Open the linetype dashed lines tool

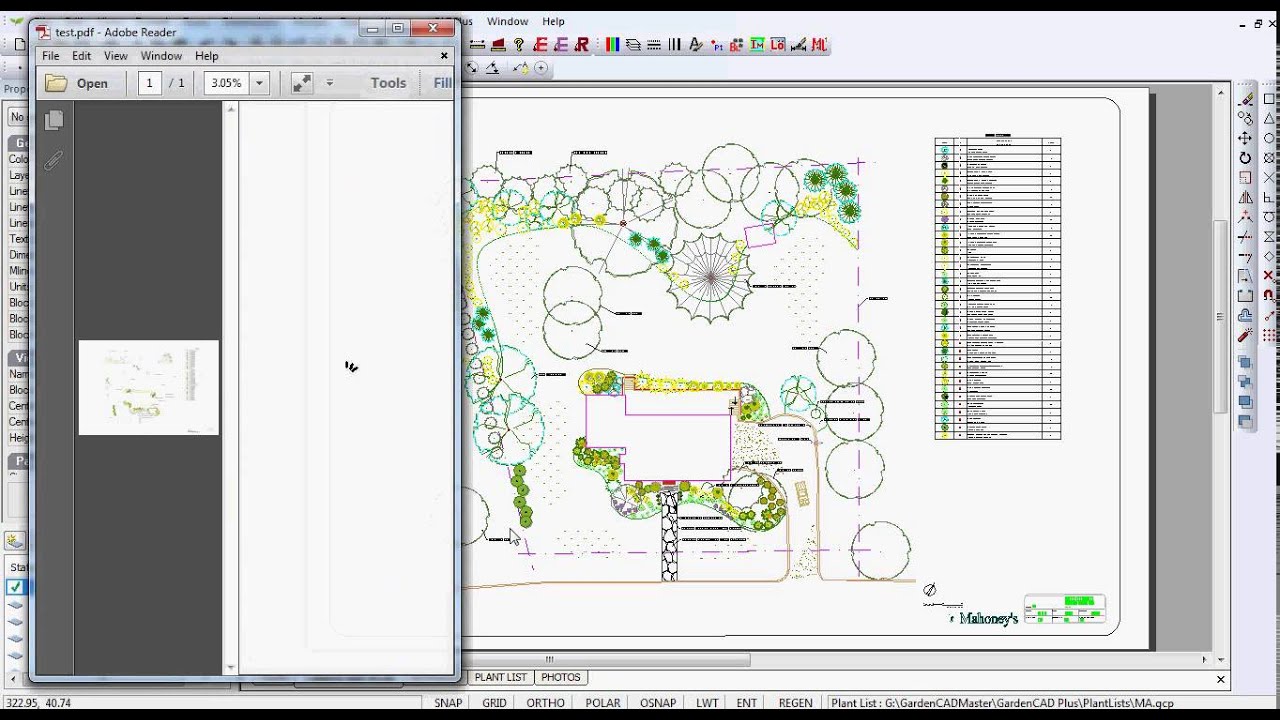coord(654,45)
